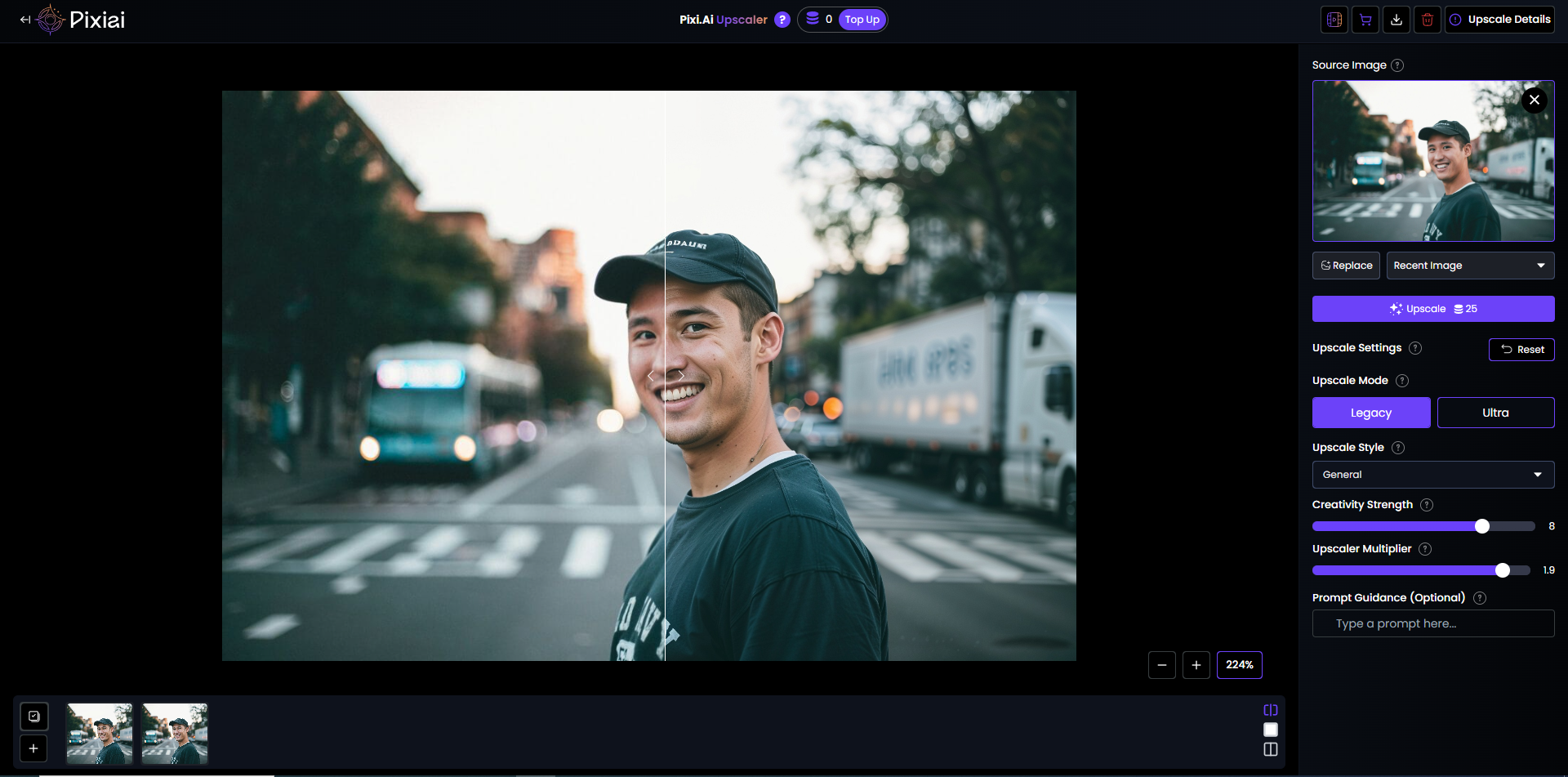Screen dimensions: 1568x777
Task: Click the before/after comparison divider handle
Action: point(666,376)
